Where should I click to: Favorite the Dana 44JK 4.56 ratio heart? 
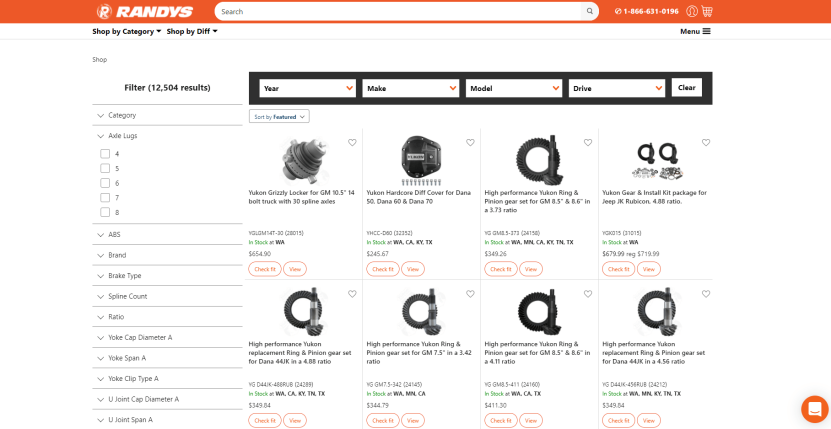[x=706, y=294]
